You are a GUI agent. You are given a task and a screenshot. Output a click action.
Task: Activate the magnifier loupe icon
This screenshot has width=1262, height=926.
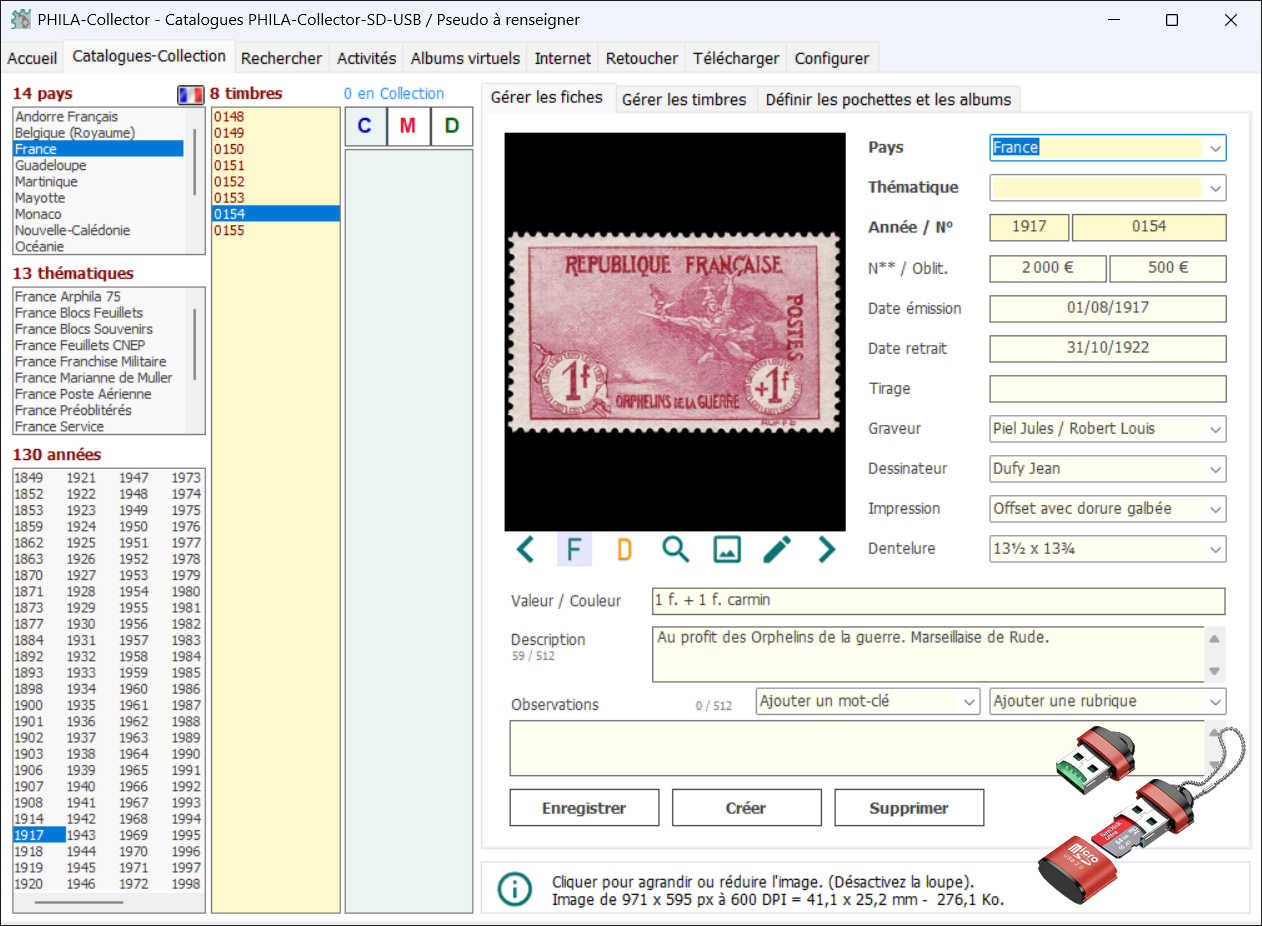[676, 549]
